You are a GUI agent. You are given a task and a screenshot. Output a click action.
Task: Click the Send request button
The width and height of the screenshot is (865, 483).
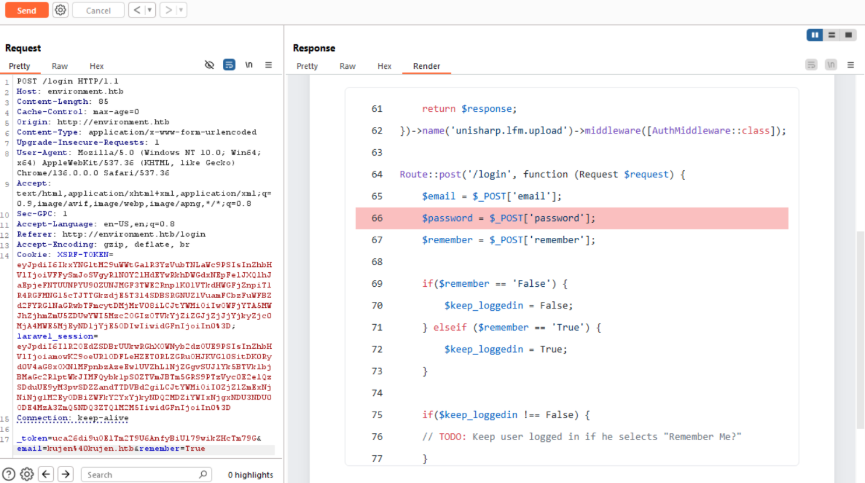26,10
